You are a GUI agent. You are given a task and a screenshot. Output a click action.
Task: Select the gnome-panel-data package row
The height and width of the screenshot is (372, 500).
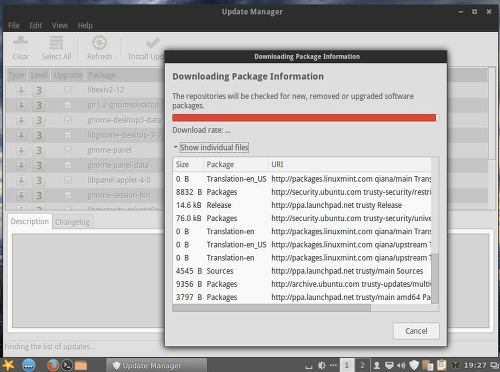click(x=85, y=165)
